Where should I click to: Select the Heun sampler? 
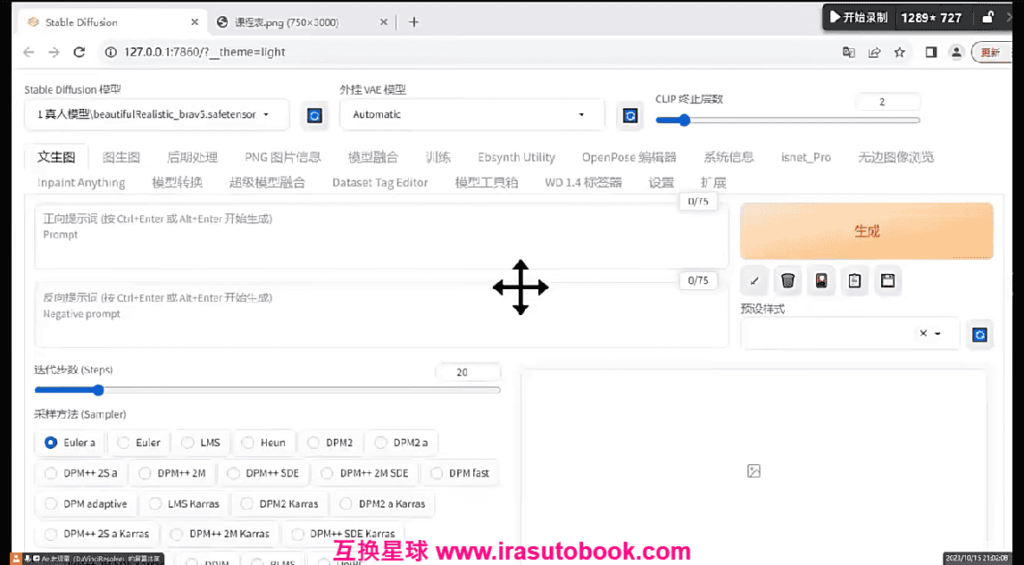(x=264, y=442)
